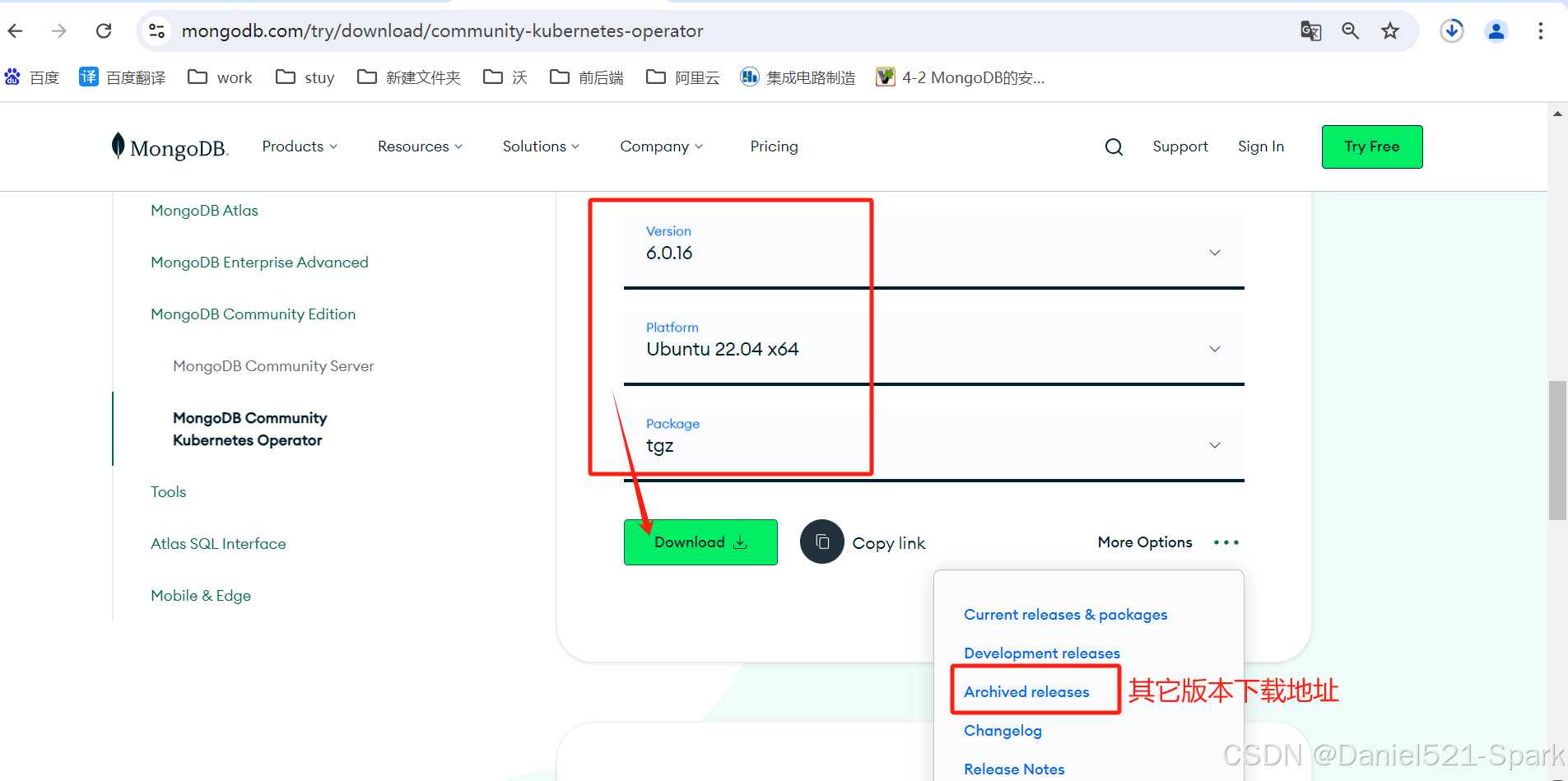The width and height of the screenshot is (1568, 781).
Task: Open MongoDB Community Edition in sidebar
Action: coord(253,314)
